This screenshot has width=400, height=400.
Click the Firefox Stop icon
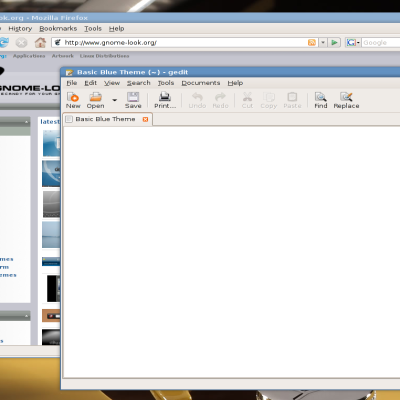21,43
